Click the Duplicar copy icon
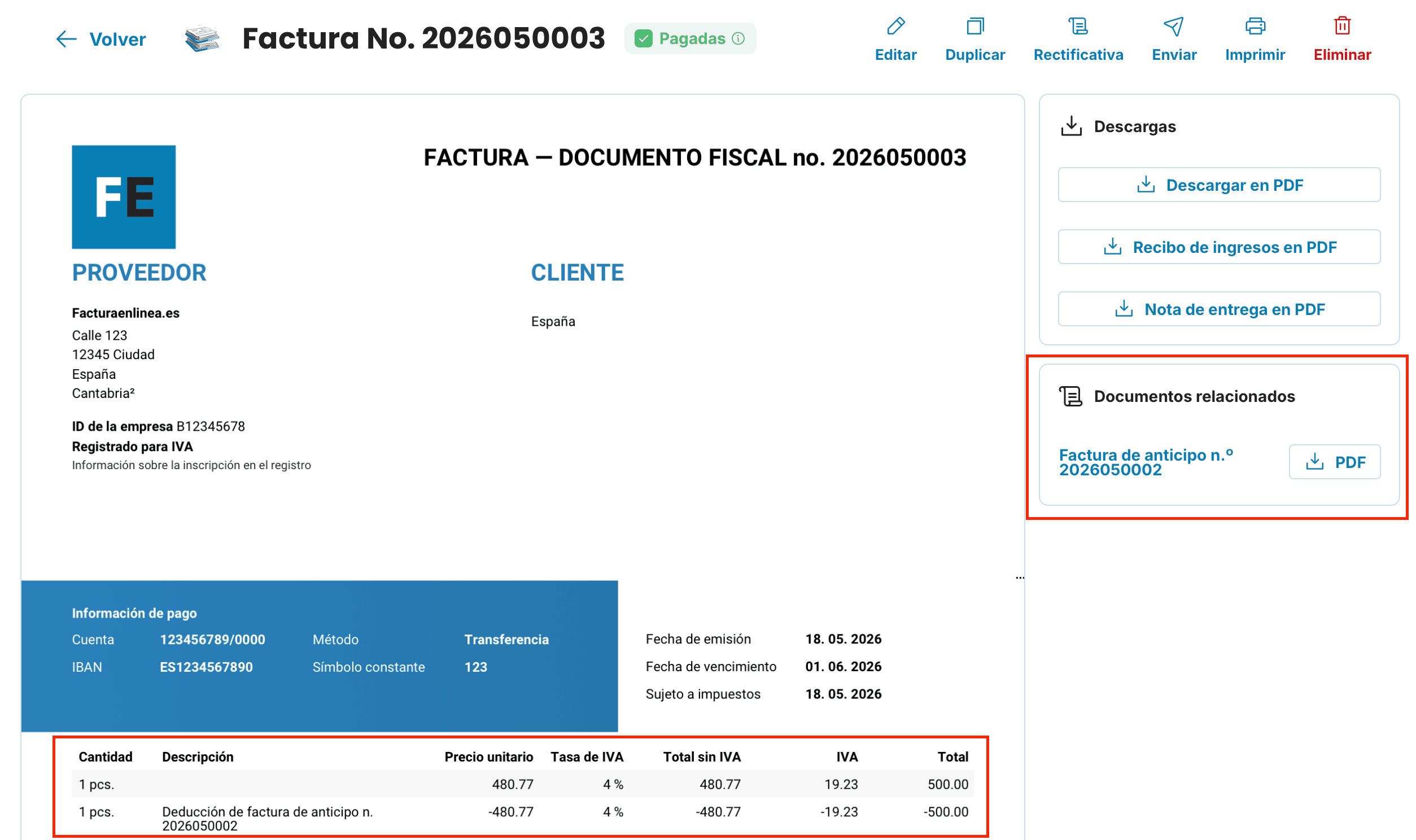1416x840 pixels. point(975,26)
